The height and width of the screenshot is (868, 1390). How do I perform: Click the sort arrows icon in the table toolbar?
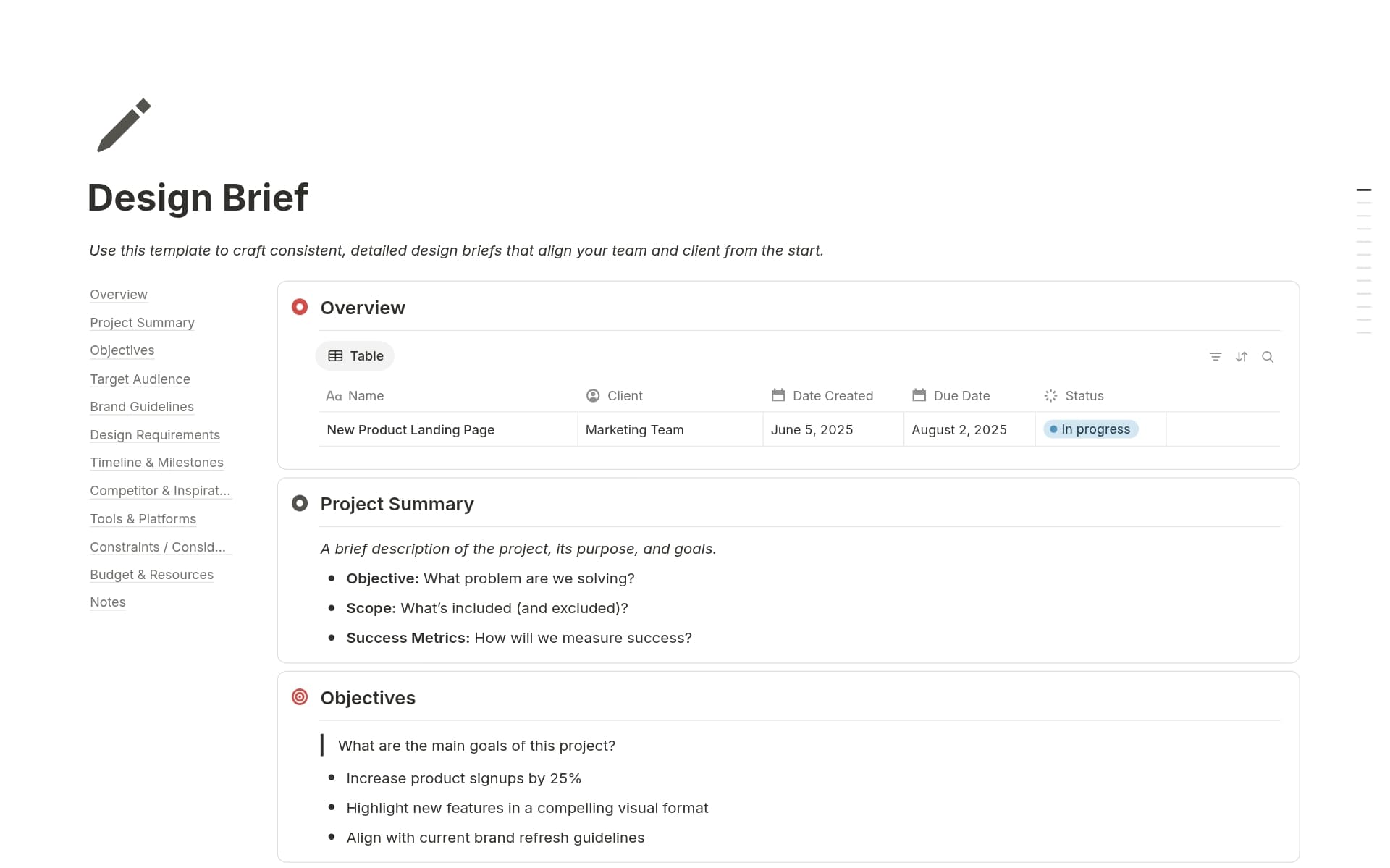(1242, 356)
